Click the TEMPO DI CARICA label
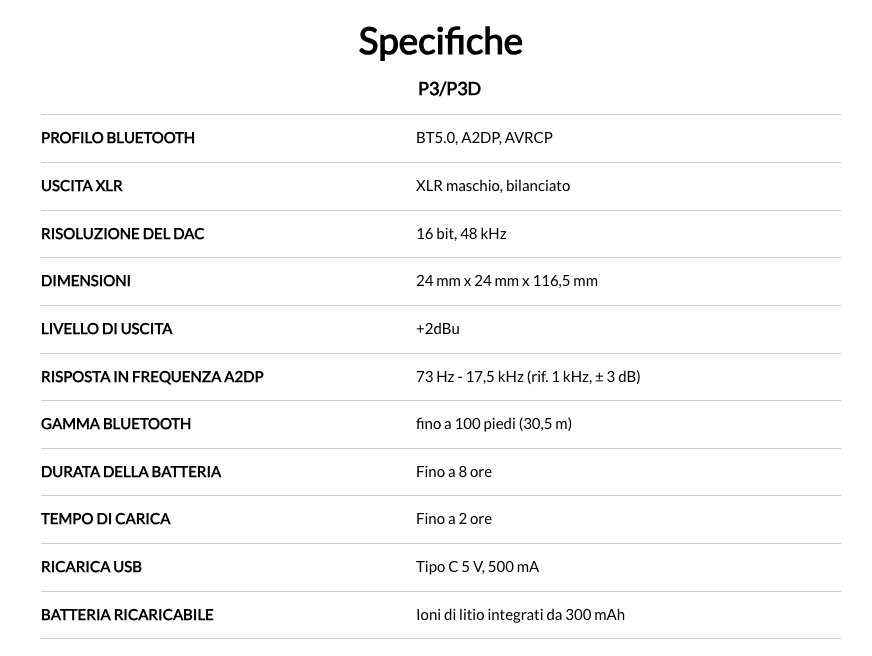The height and width of the screenshot is (656, 872). pos(106,519)
